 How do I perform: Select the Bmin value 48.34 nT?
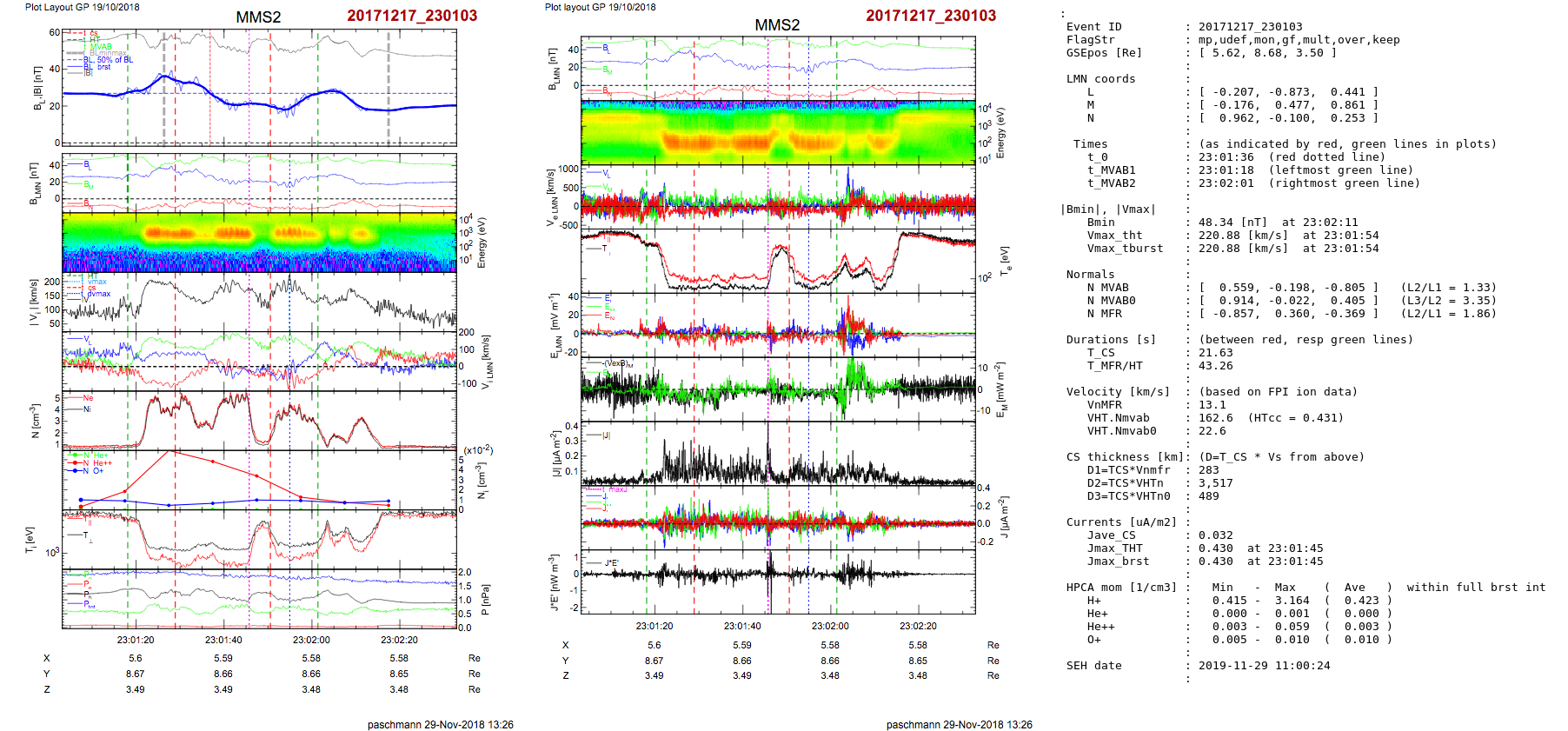1221,223
